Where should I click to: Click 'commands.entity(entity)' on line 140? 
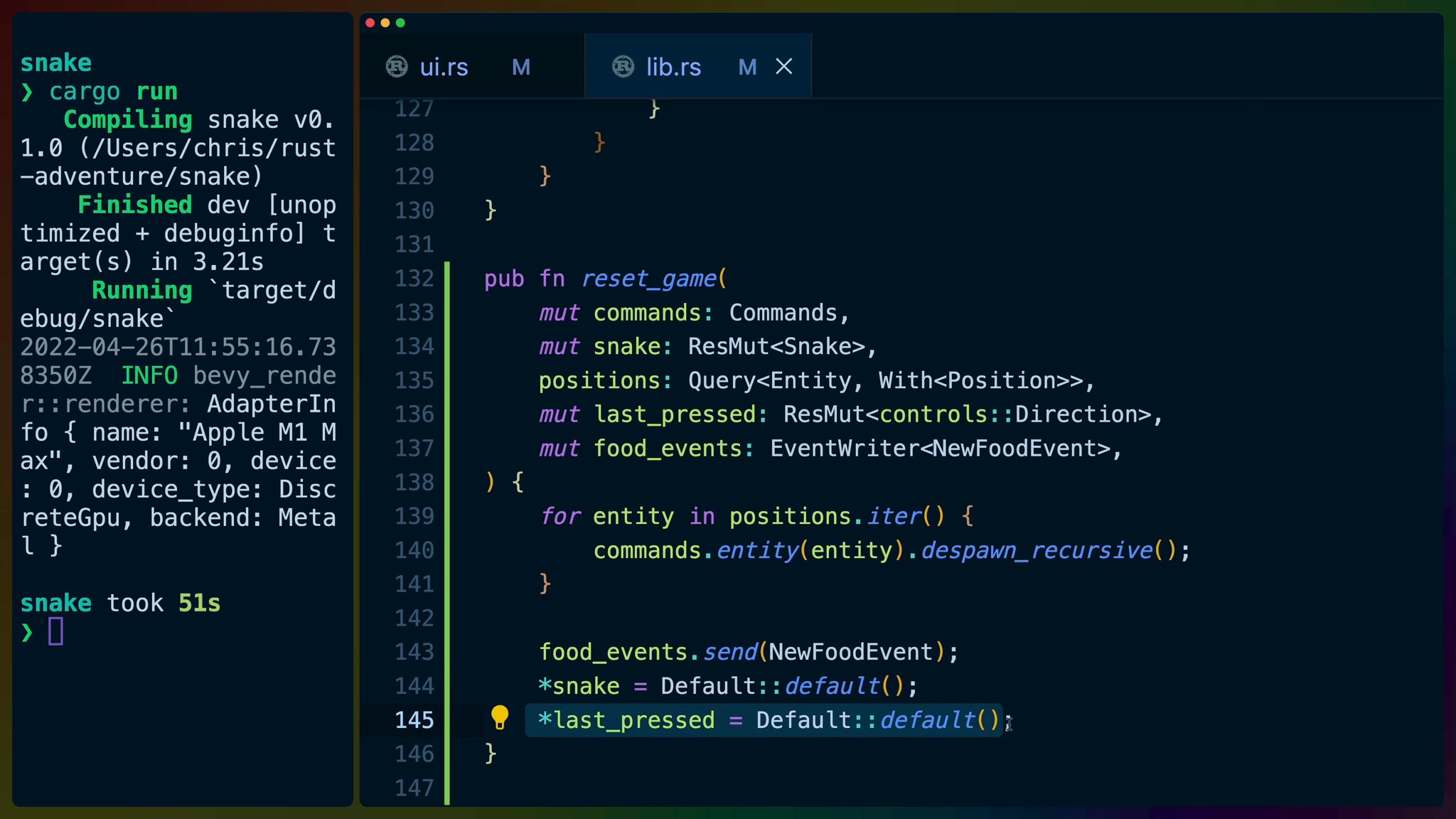749,550
